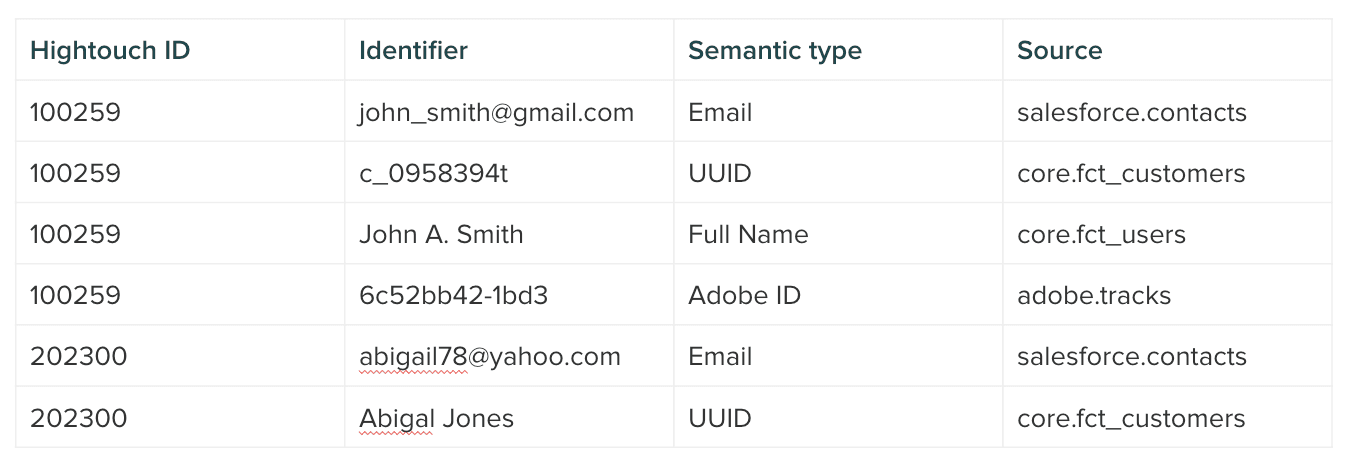
Task: Select the 6c52bb42-1bd3 identifier cell
Action: (x=453, y=295)
